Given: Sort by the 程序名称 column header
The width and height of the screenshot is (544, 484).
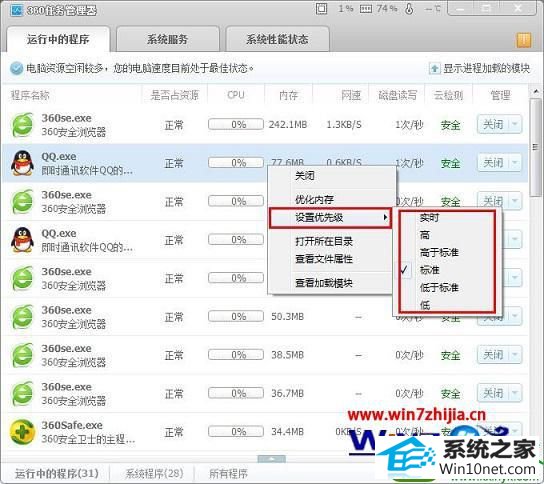Looking at the screenshot, I should [30, 95].
